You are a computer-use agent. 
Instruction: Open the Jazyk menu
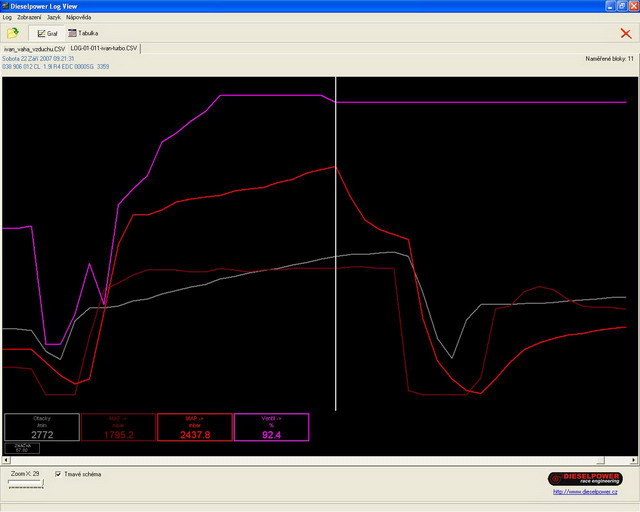[53, 18]
